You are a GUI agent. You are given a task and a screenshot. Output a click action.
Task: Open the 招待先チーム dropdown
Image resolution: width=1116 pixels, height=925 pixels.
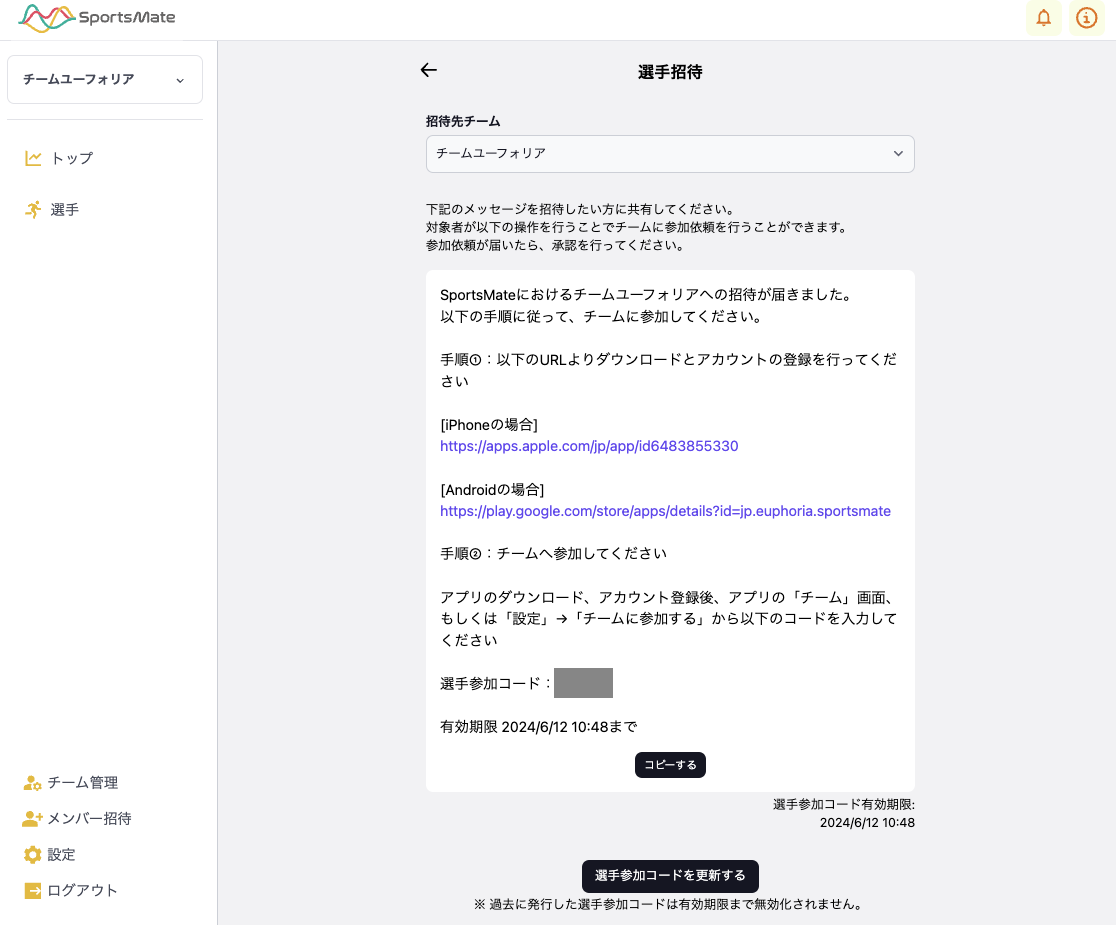click(x=670, y=154)
